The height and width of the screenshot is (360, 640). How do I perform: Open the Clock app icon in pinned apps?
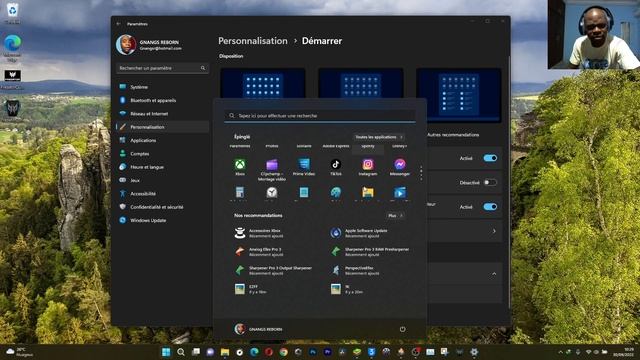[x=272, y=193]
